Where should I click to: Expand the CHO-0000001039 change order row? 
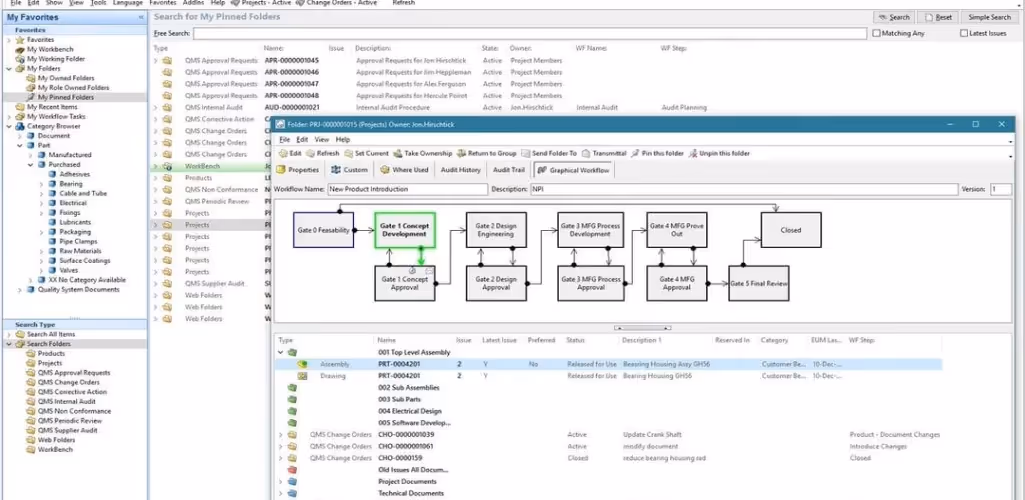coord(280,435)
